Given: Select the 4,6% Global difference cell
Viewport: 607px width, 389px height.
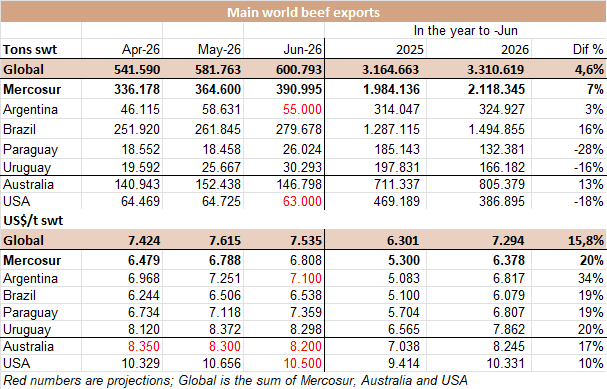Looking at the screenshot, I should pos(589,70).
